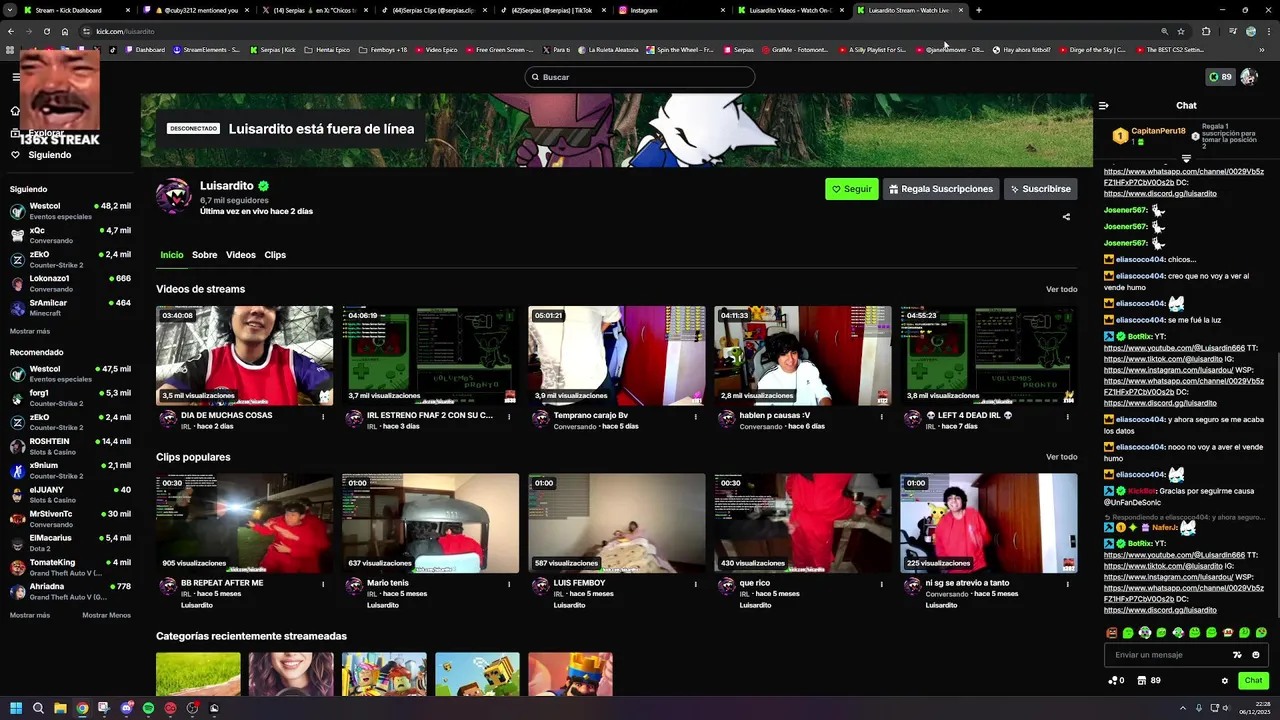Open options menu for IRL ESTRENO FNAF 2 video
1280x720 pixels.
click(x=509, y=416)
